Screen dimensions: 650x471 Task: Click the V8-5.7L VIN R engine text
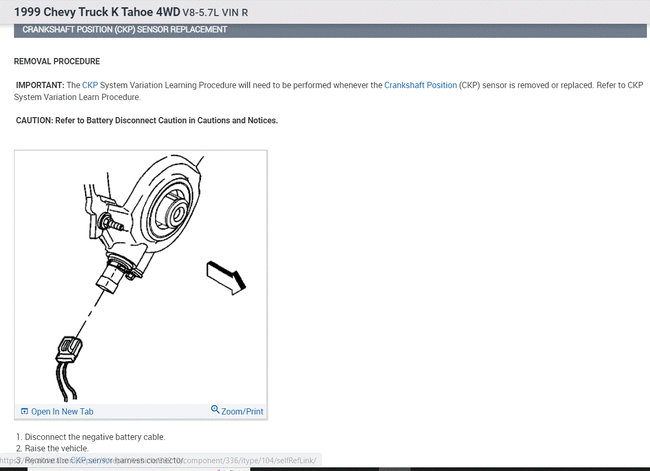pyautogui.click(x=215, y=12)
